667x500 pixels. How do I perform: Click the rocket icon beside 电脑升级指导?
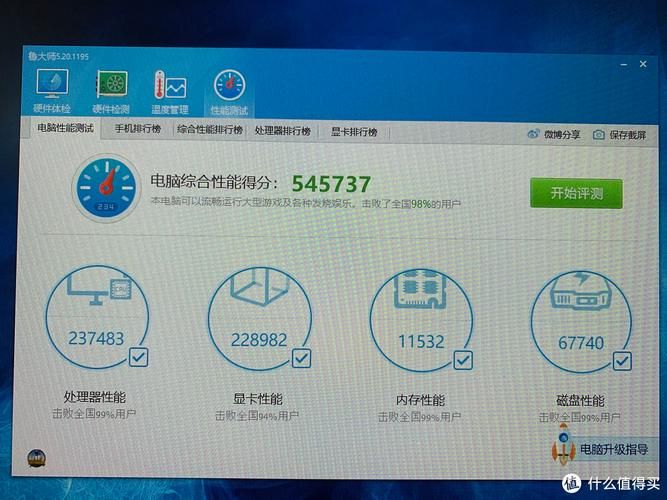click(563, 445)
